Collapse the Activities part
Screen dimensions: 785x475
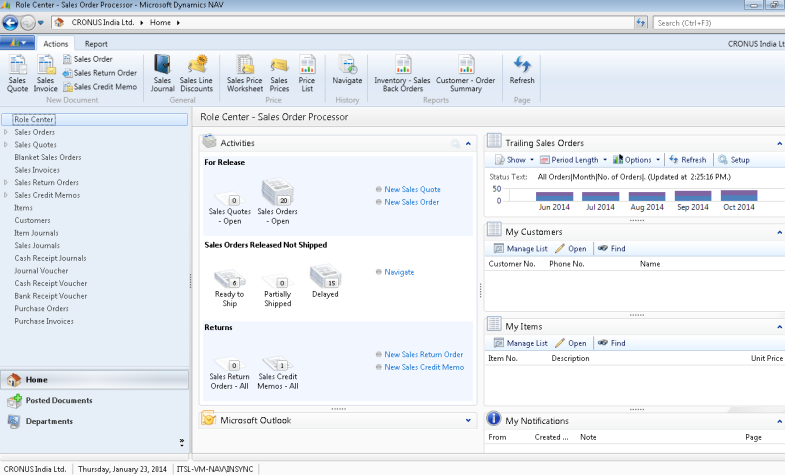[468, 144]
